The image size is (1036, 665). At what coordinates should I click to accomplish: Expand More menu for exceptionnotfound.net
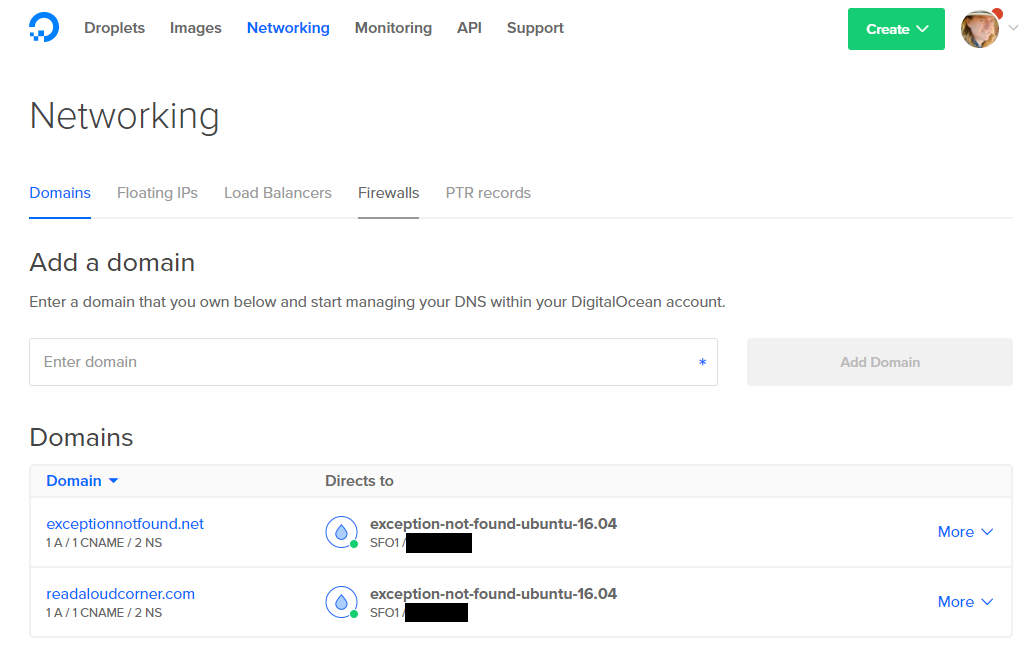[965, 532]
